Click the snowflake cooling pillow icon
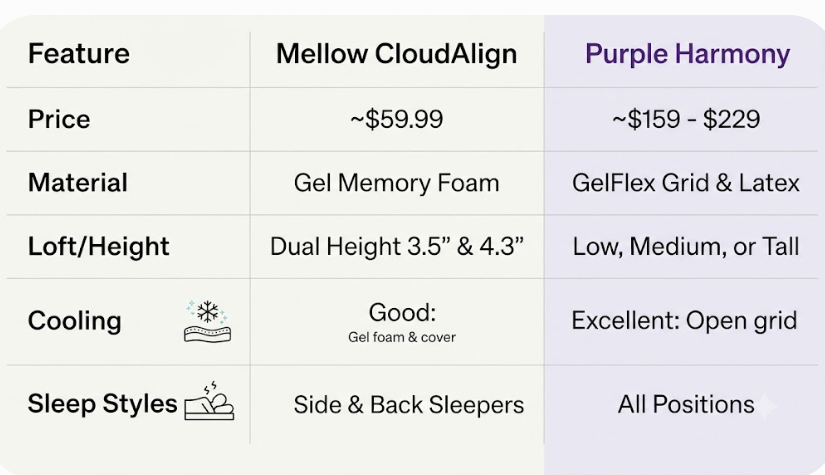The image size is (825, 475). [x=207, y=321]
